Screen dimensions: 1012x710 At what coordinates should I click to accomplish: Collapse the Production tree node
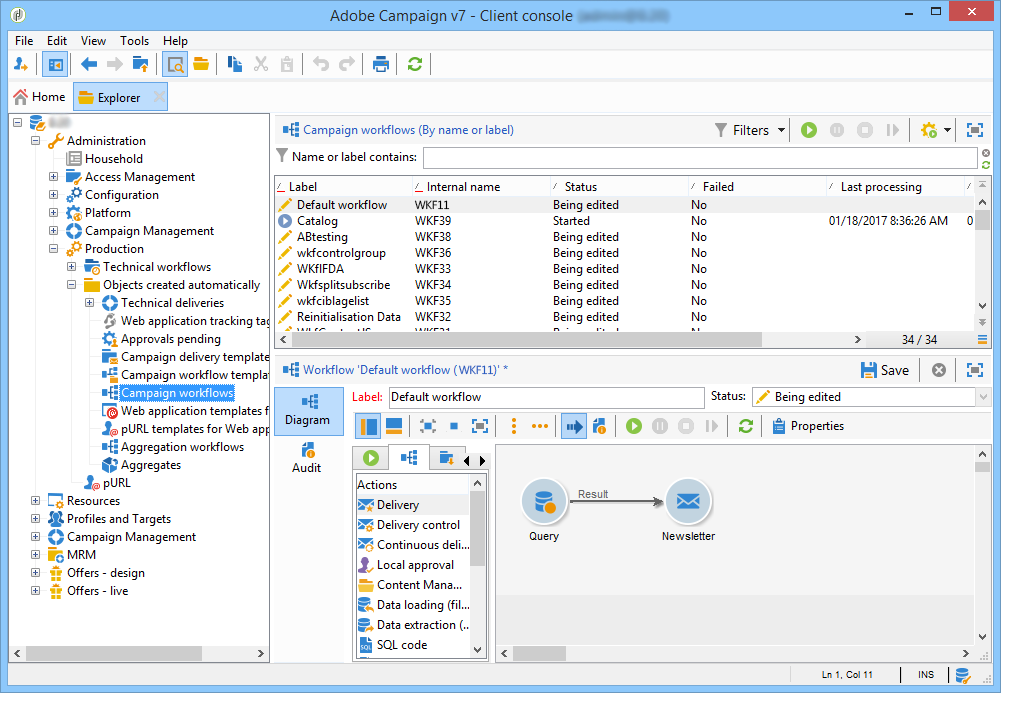click(54, 249)
